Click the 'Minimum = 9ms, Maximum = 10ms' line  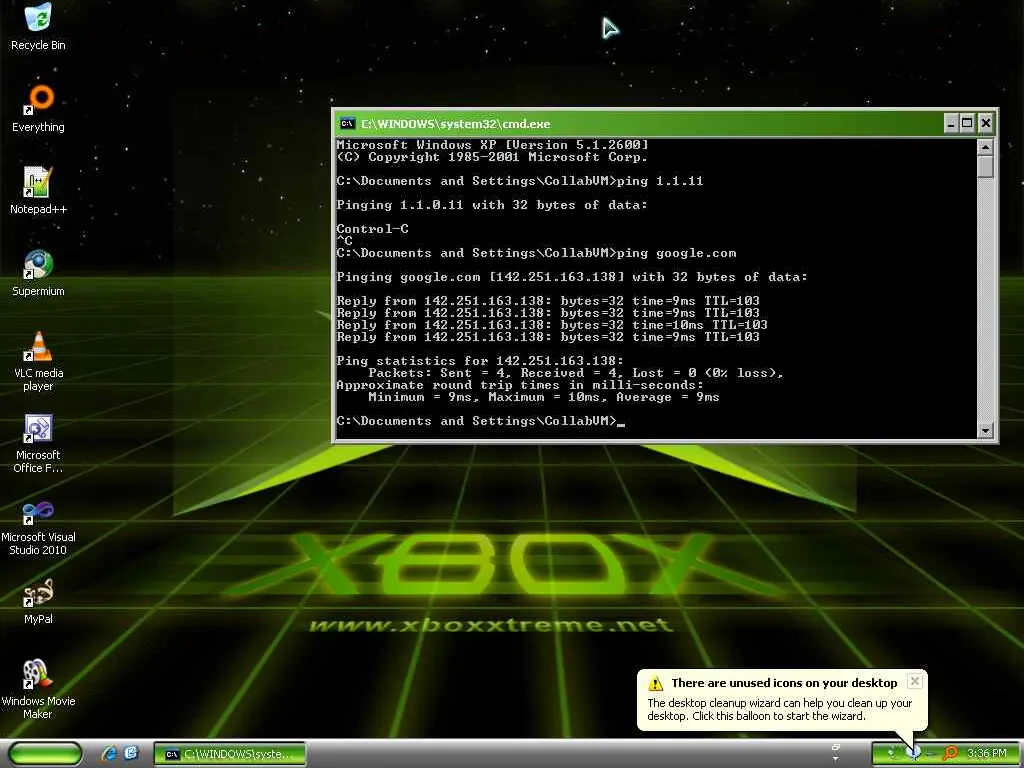tap(543, 397)
